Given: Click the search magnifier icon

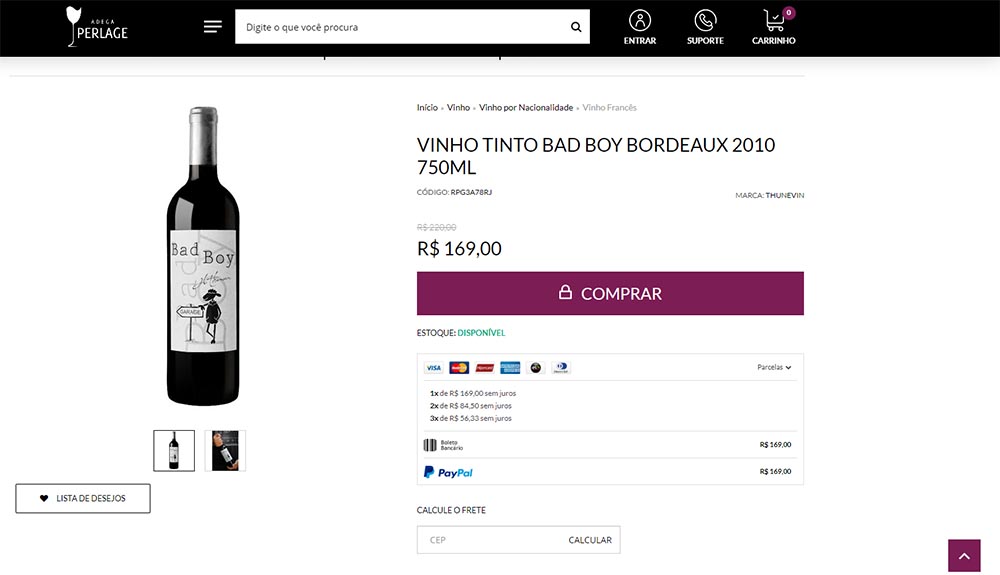Looking at the screenshot, I should click(576, 27).
